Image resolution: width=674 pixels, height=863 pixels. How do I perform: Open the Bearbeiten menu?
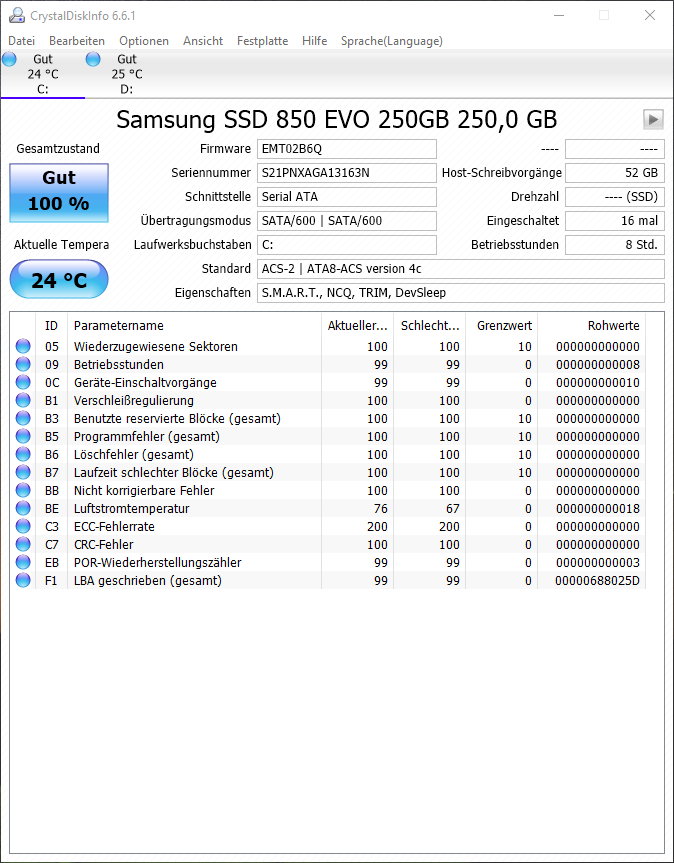point(77,41)
